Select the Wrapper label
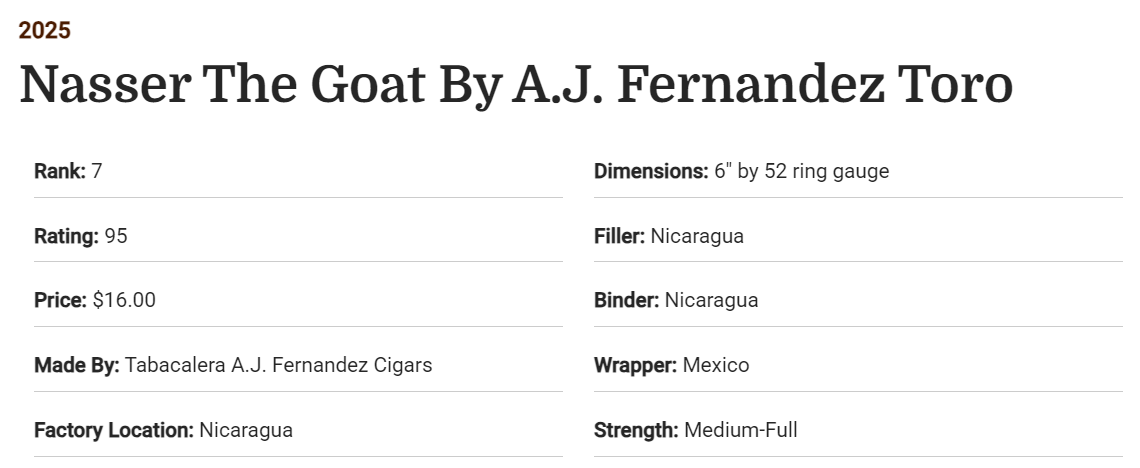 [x=635, y=365]
